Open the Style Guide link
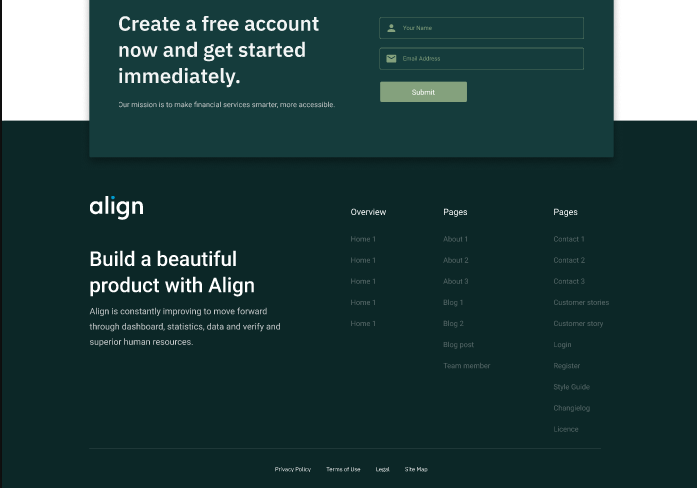This screenshot has width=697, height=488. (x=572, y=387)
